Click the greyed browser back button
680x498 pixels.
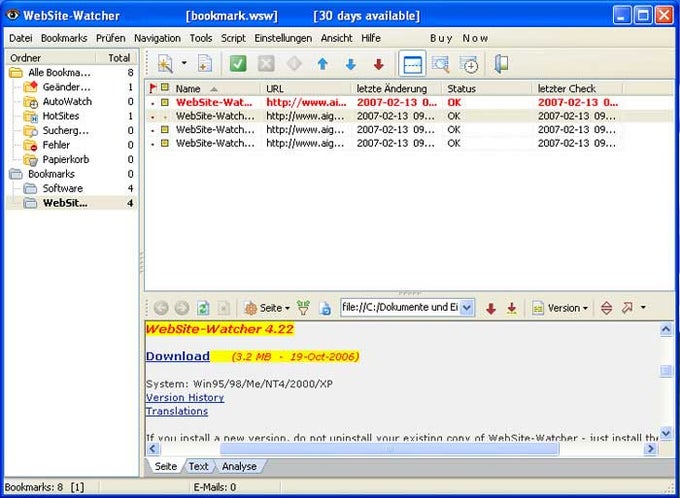pyautogui.click(x=161, y=308)
